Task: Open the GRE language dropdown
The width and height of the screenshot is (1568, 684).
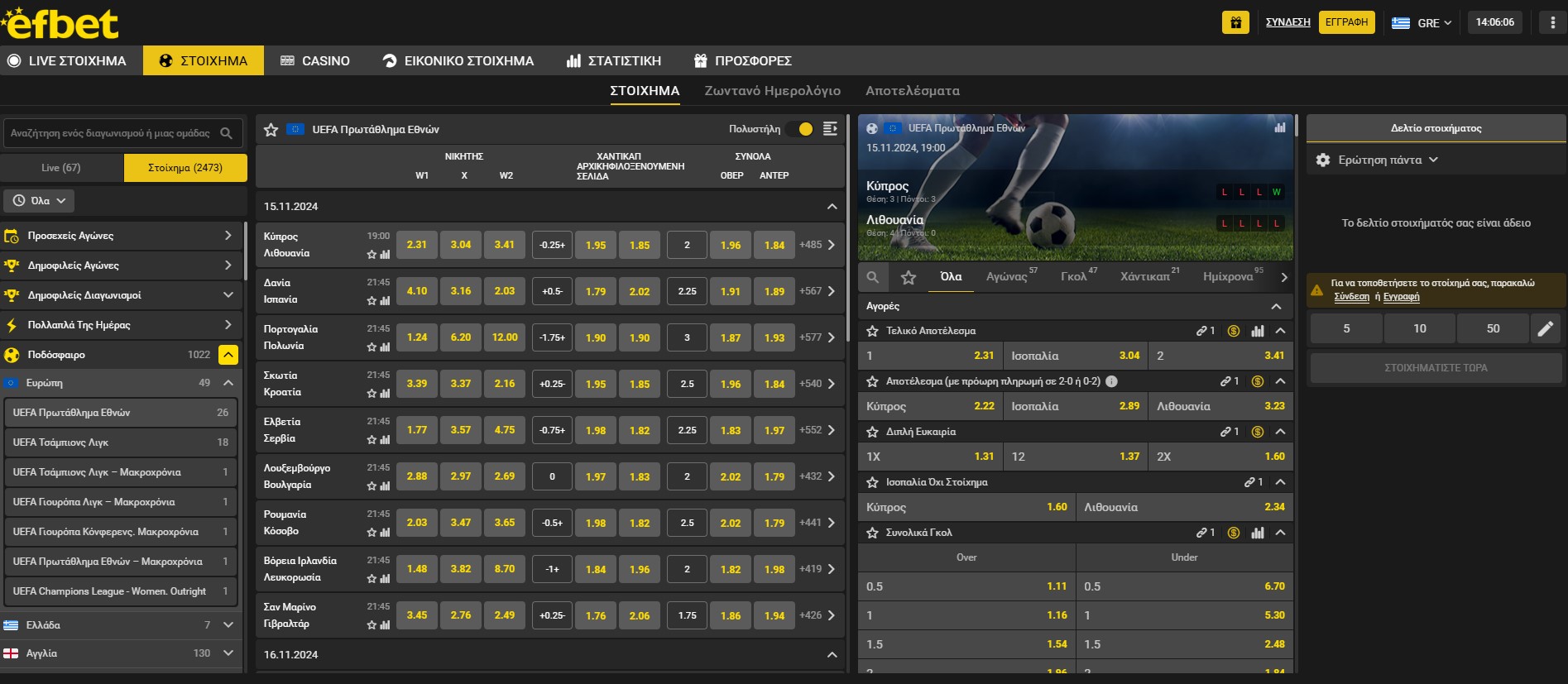Action: 1422,23
